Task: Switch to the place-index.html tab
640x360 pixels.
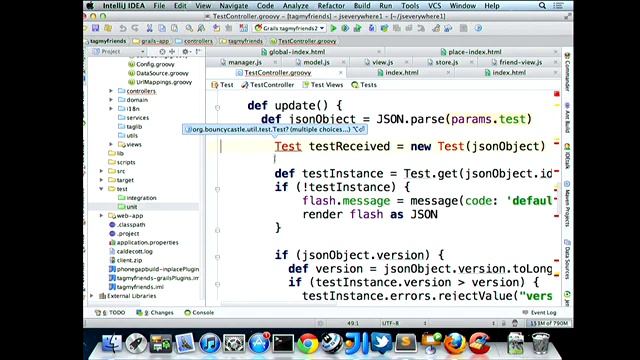Action: point(474,52)
